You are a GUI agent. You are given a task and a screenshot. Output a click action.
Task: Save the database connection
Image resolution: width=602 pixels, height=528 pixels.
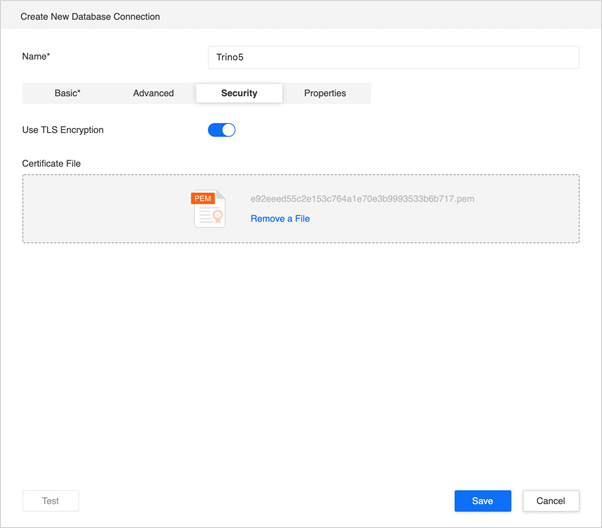click(483, 501)
